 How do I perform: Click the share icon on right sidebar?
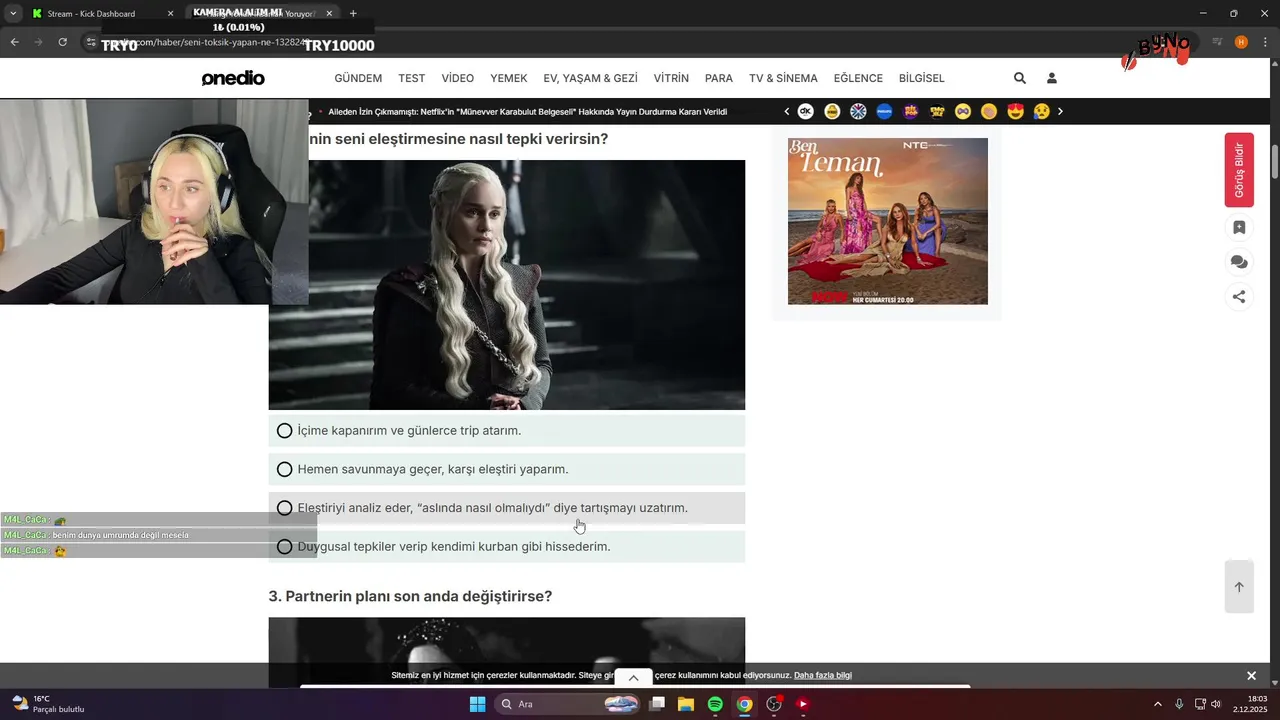[x=1239, y=296]
